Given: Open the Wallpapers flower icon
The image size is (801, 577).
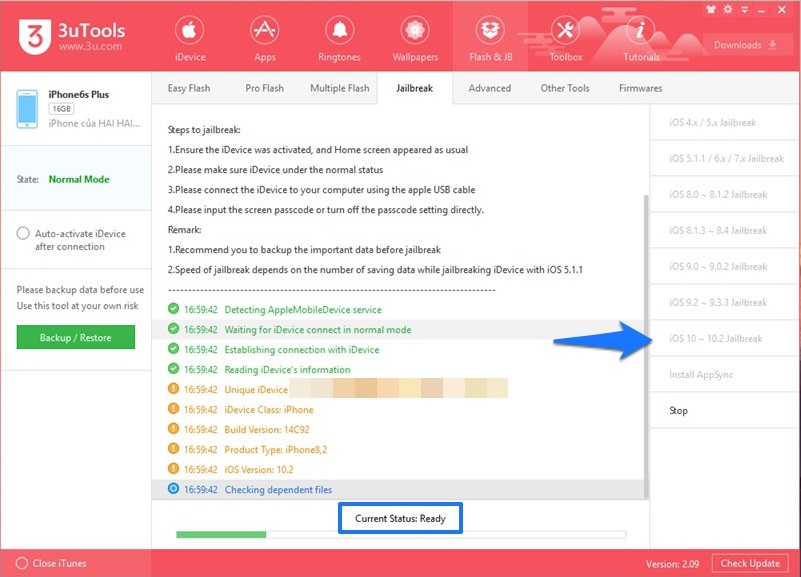Looking at the screenshot, I should tap(415, 30).
